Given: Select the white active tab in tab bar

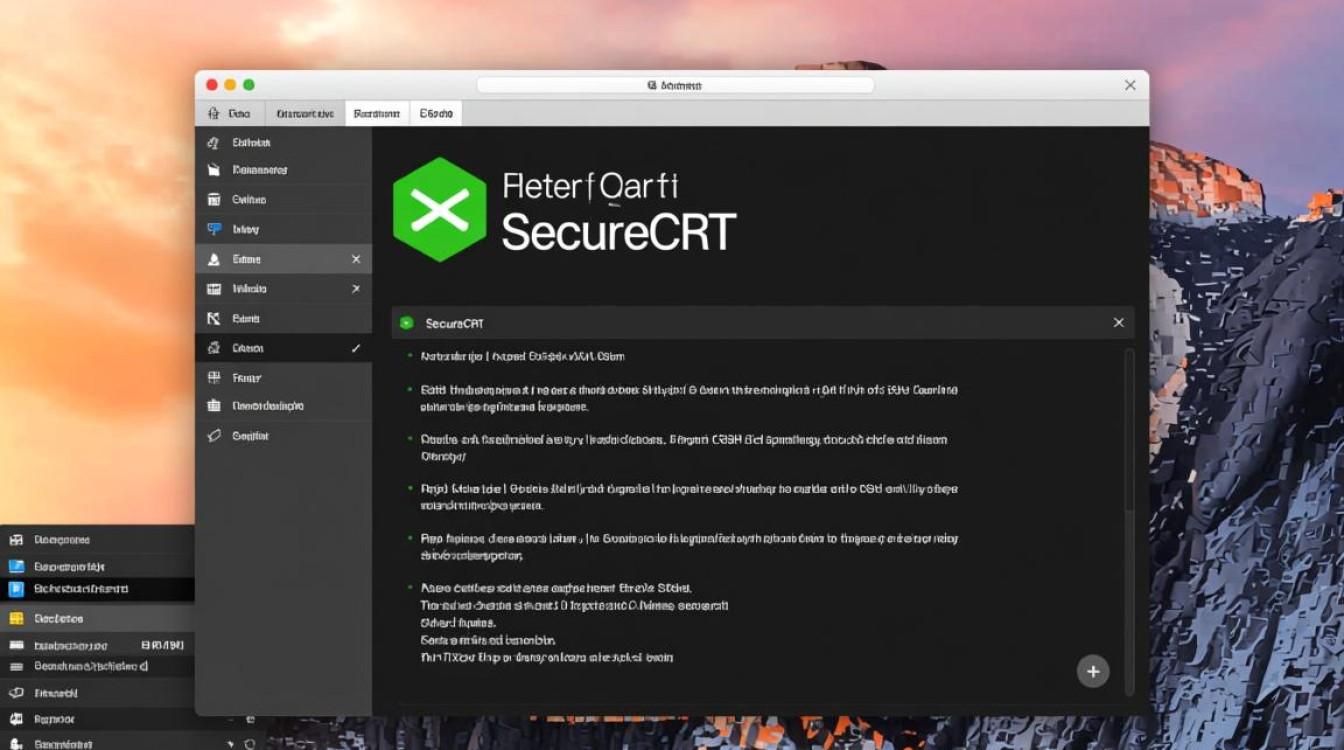Looking at the screenshot, I should (377, 114).
